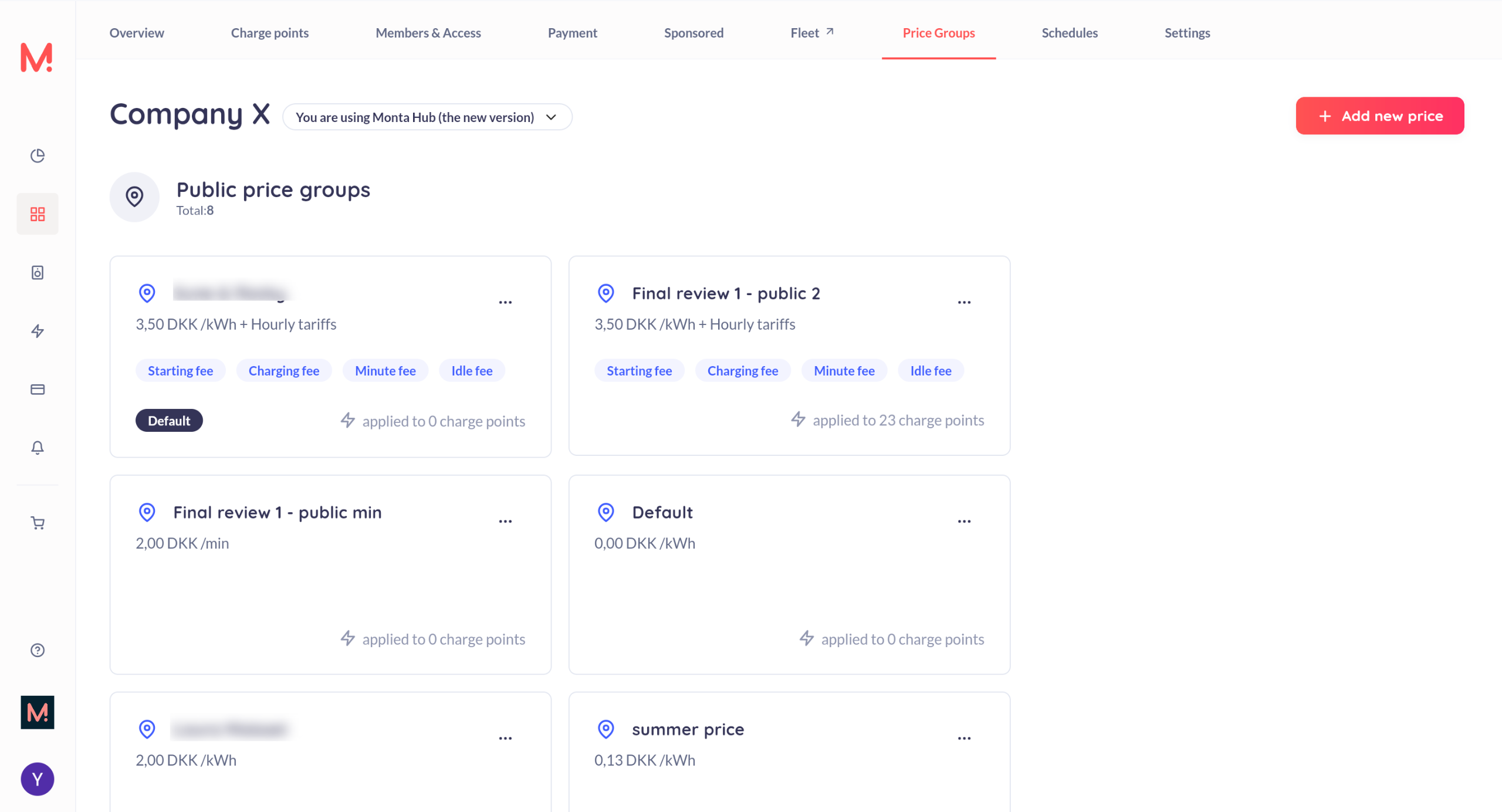
Task: Open the pie chart dashboard sidebar icon
Action: tap(38, 155)
